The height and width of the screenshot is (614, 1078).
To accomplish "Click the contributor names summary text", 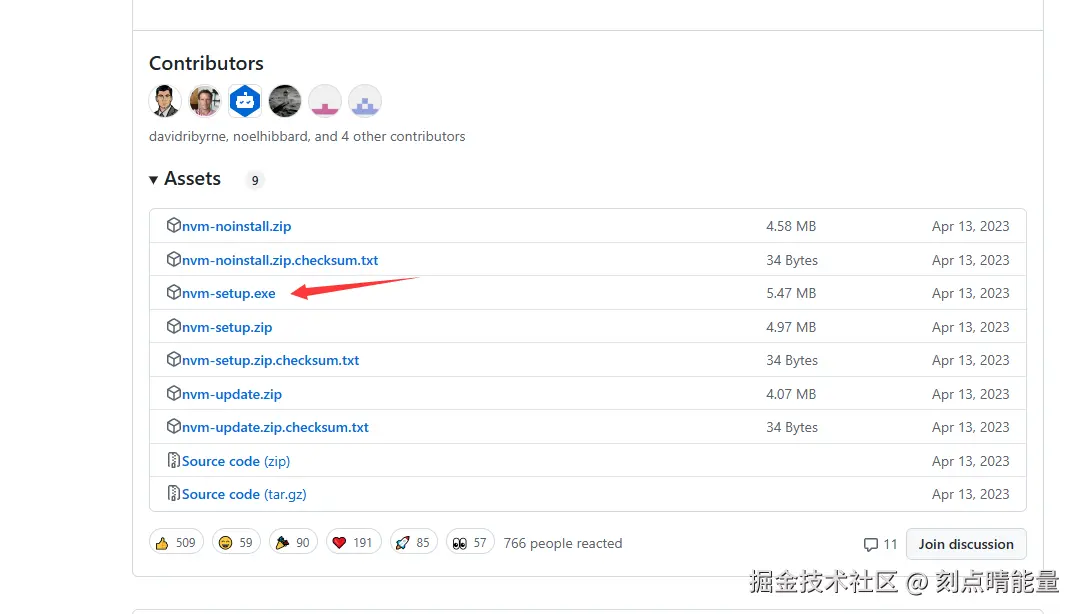I will tap(307, 136).
